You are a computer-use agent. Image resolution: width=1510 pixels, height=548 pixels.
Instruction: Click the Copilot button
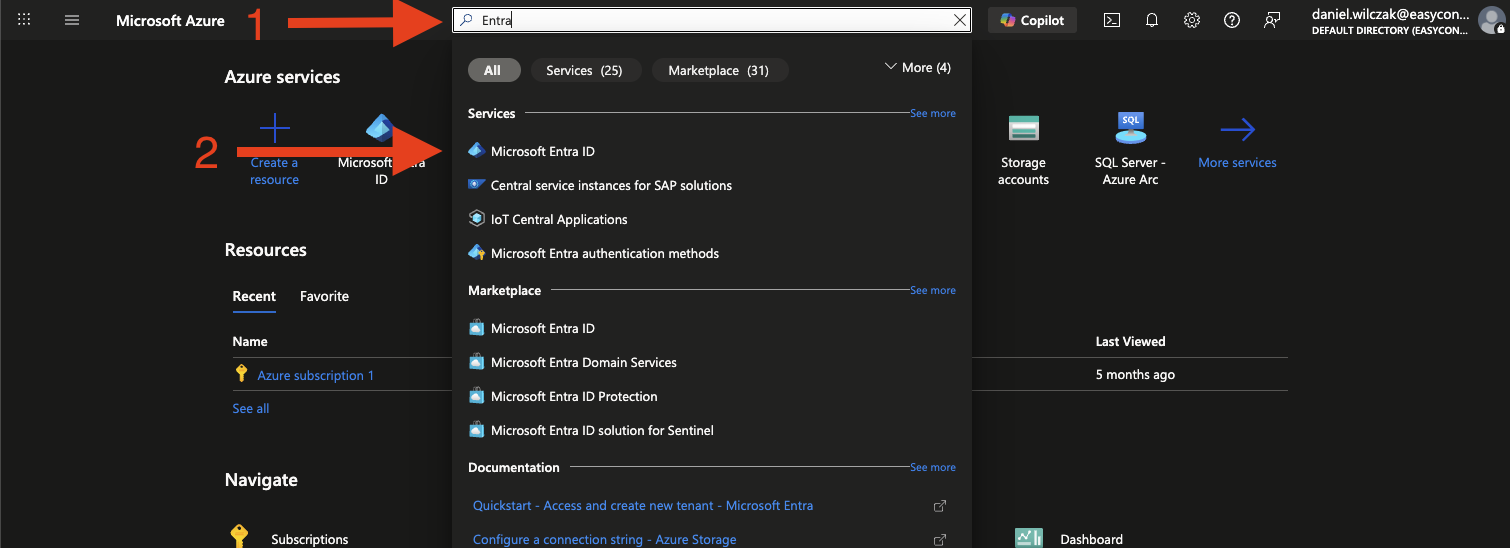coord(1032,20)
